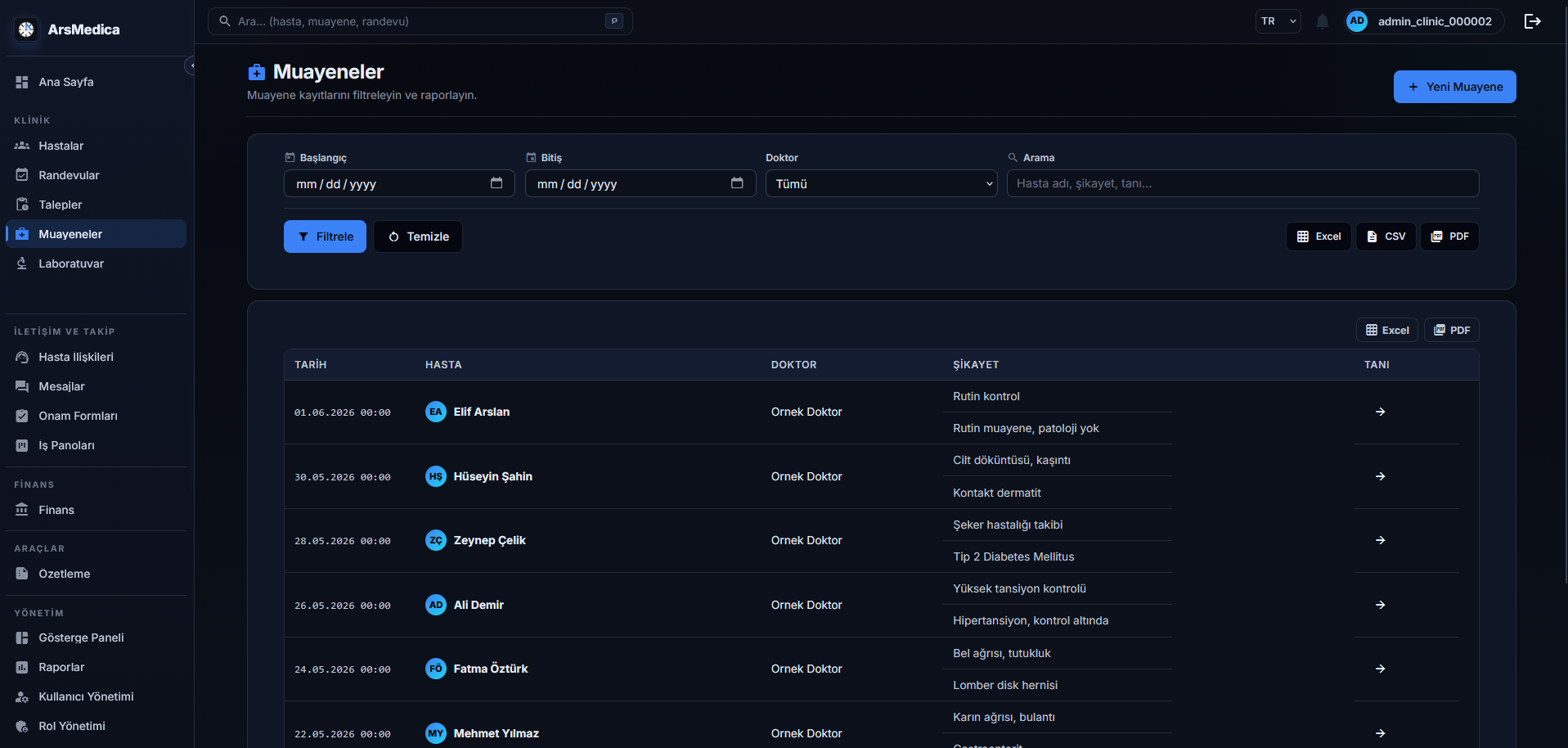This screenshot has height=748, width=1568.
Task: Open Elif Arslan exam via arrow
Action: click(x=1380, y=412)
